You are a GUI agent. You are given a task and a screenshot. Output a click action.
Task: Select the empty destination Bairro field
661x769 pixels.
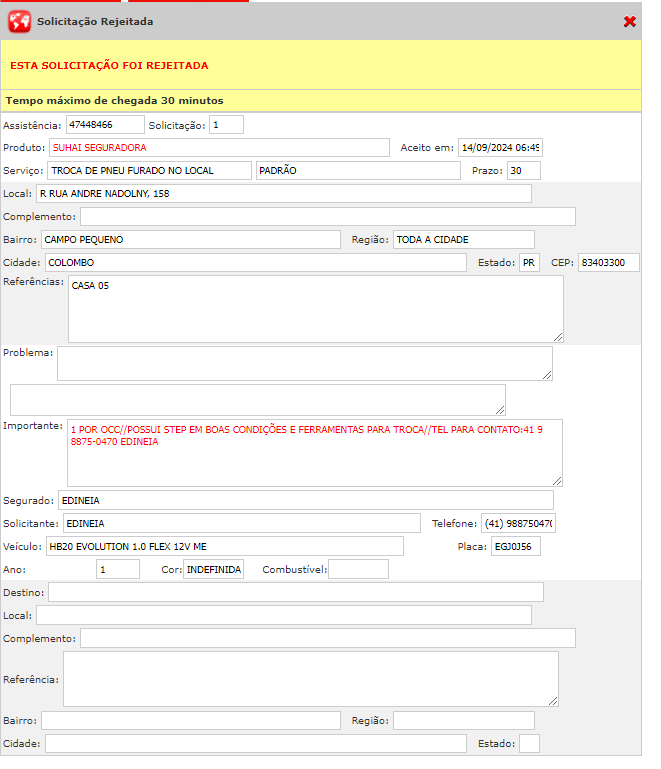[191, 721]
